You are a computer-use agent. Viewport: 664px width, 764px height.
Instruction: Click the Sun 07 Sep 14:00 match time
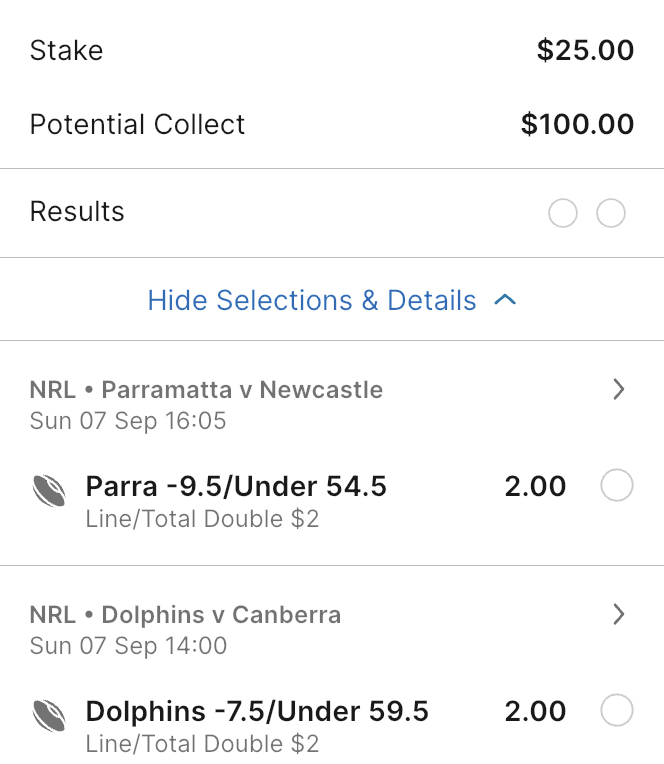[x=128, y=645]
